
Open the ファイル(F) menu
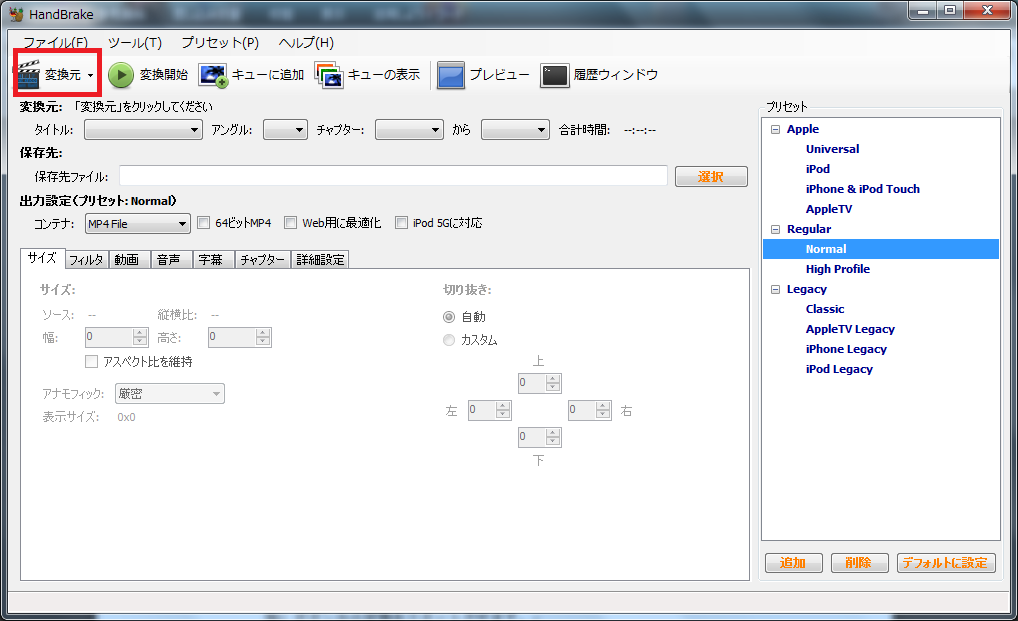pyautogui.click(x=56, y=43)
